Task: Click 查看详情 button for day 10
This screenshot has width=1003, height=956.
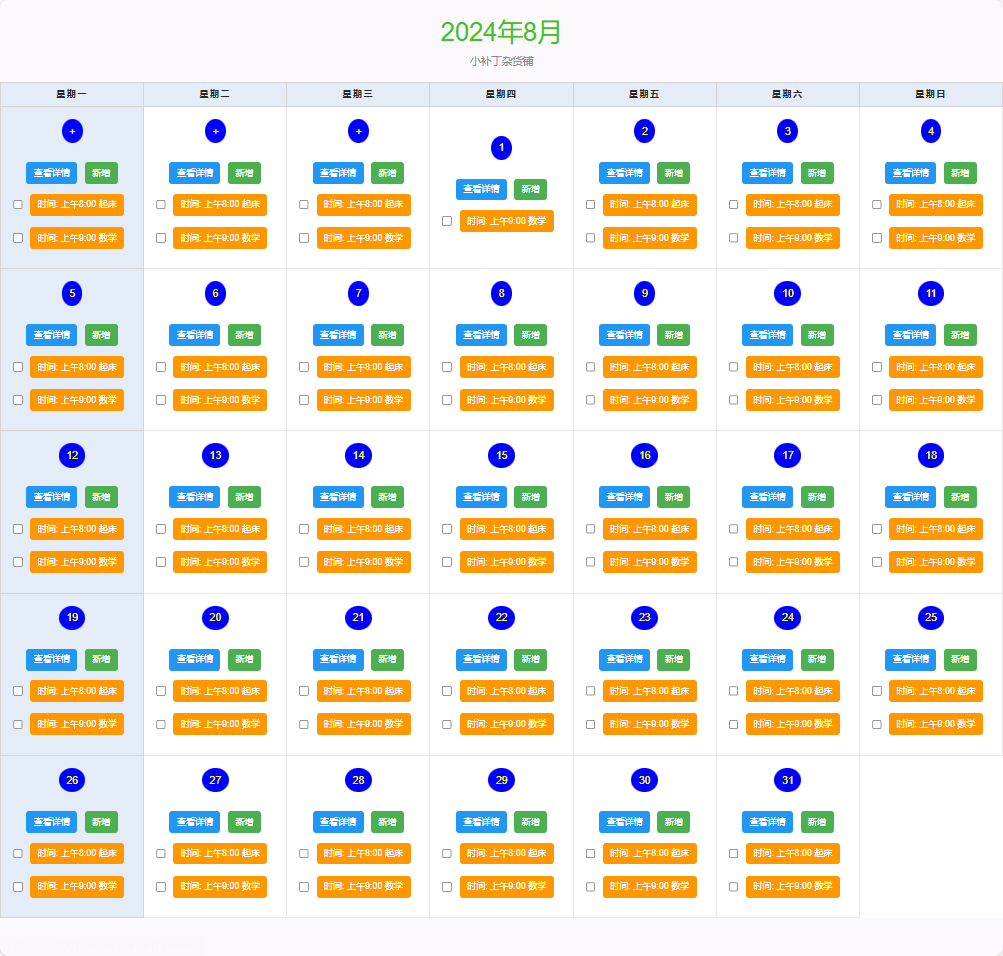Action: pos(768,335)
